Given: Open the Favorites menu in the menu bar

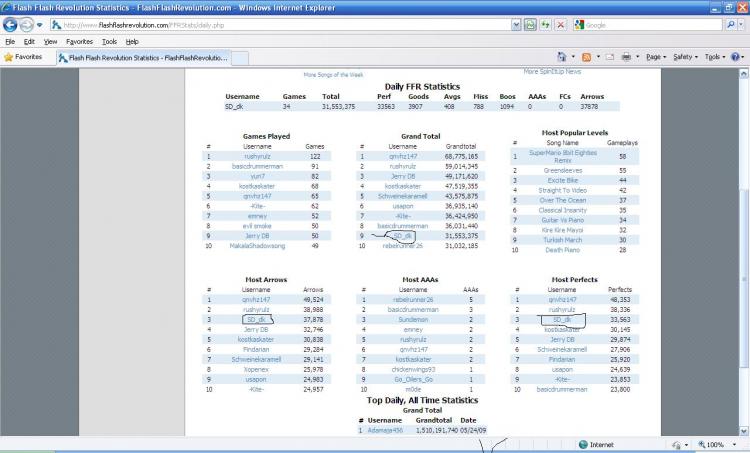Looking at the screenshot, I should (79, 42).
